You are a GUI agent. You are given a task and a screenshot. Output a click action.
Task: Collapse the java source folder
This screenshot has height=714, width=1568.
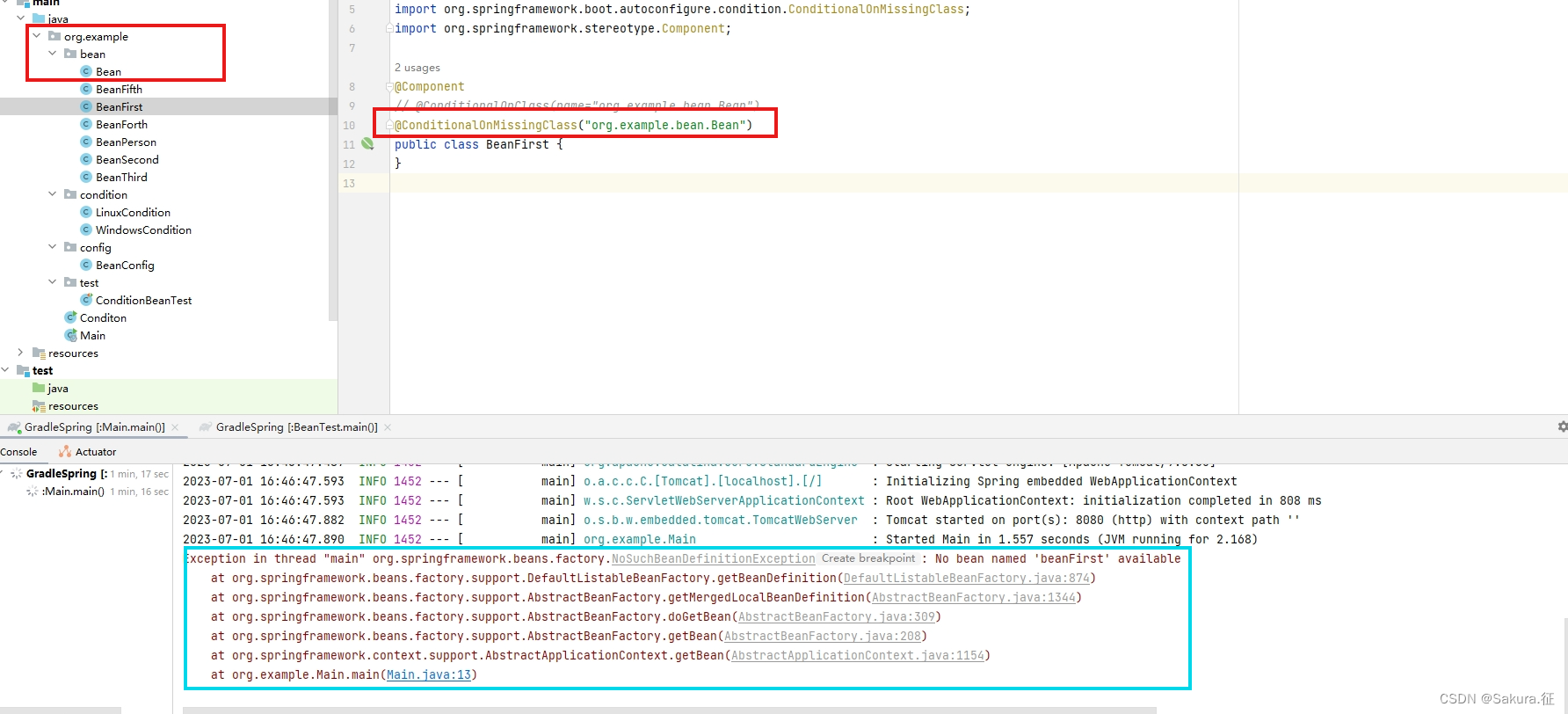(21, 18)
